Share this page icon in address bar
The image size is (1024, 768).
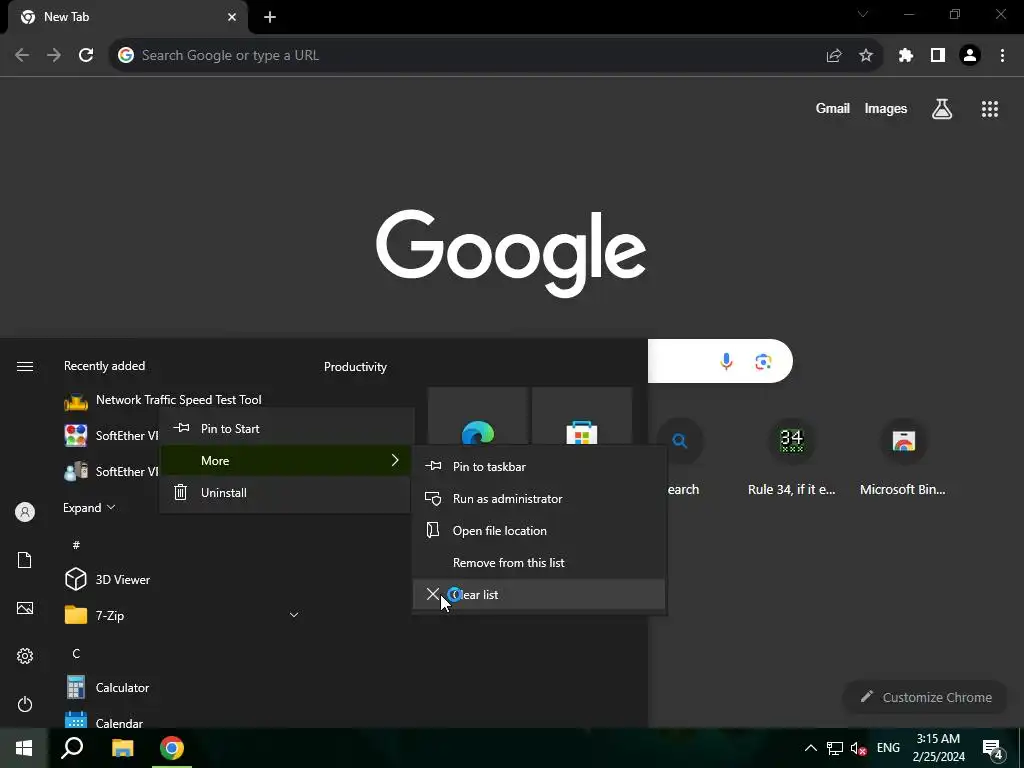pos(833,56)
